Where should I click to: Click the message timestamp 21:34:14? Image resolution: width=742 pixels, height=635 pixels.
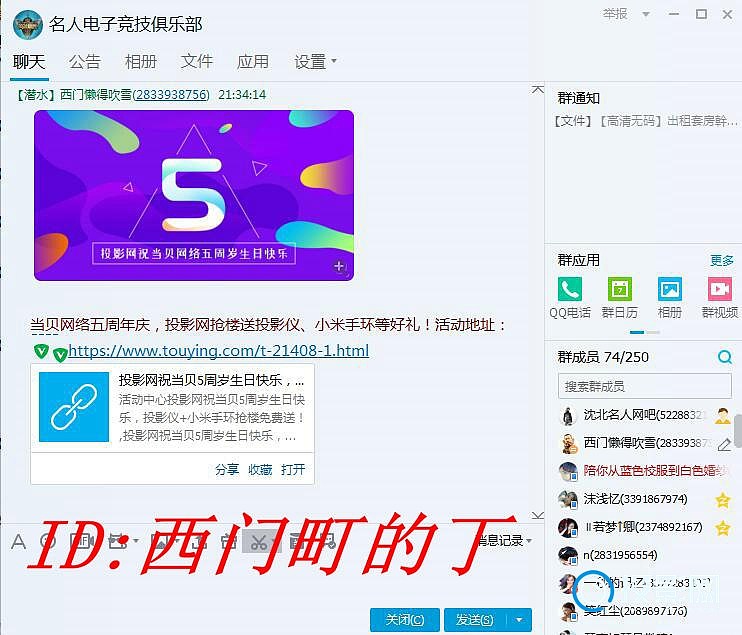(242, 95)
